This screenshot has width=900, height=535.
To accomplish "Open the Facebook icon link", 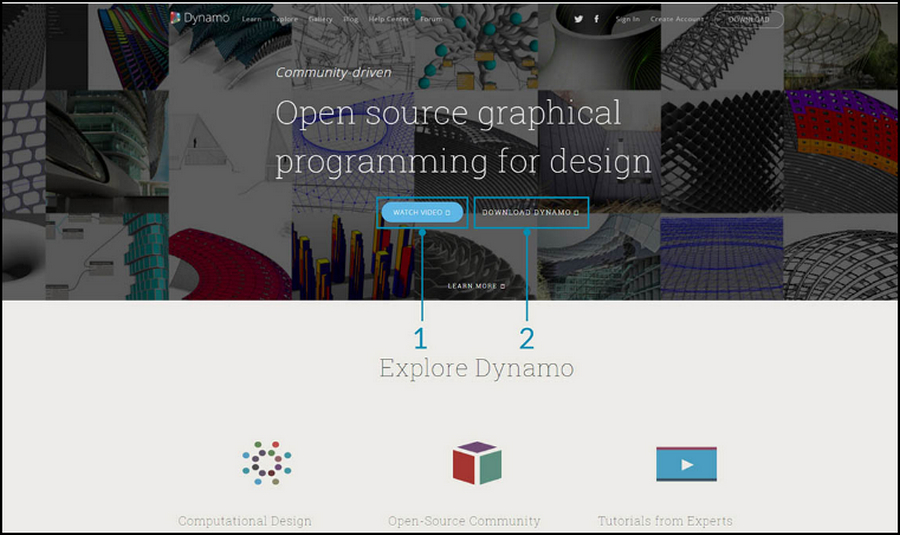I will click(x=596, y=19).
